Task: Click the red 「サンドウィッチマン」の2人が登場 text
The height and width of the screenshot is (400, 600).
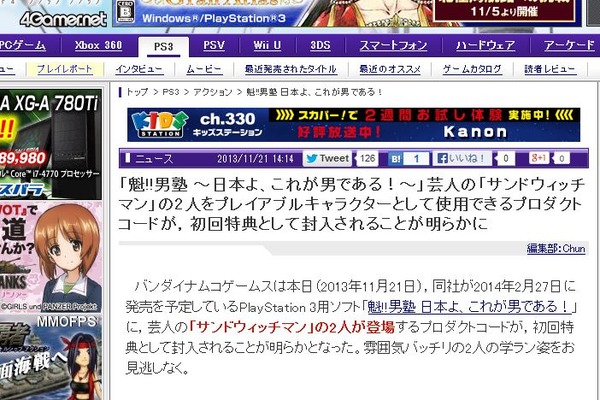Action: (292, 327)
